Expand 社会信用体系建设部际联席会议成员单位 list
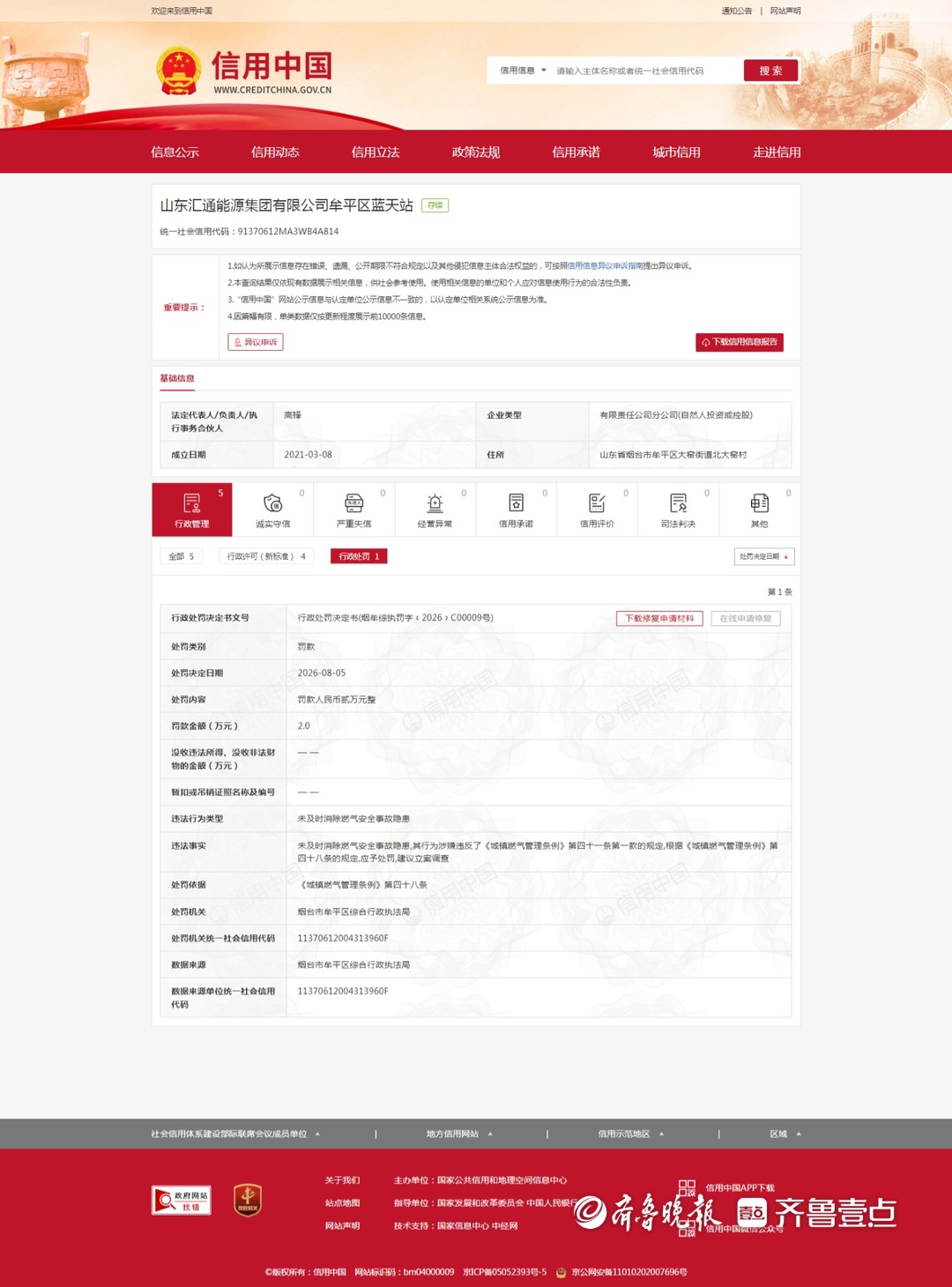The height and width of the screenshot is (1287, 952). 235,1134
